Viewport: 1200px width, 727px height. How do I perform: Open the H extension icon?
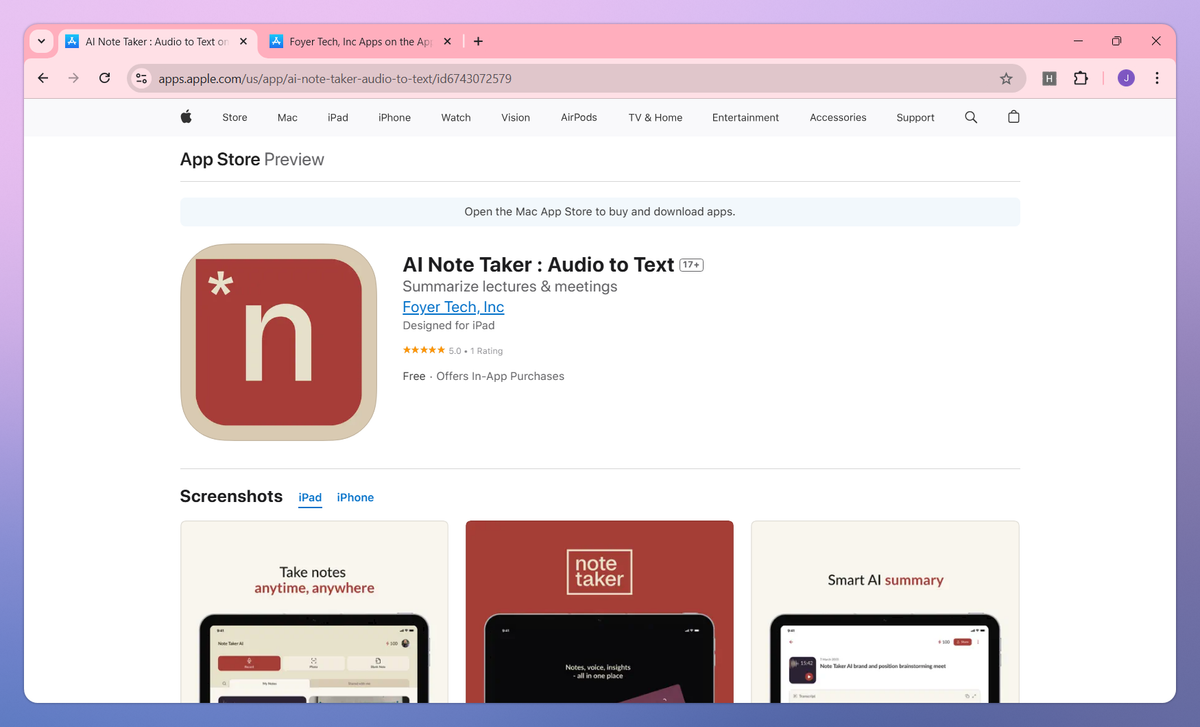point(1049,78)
